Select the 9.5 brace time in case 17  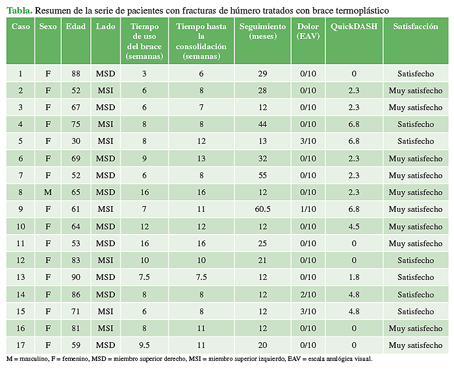[144, 345]
